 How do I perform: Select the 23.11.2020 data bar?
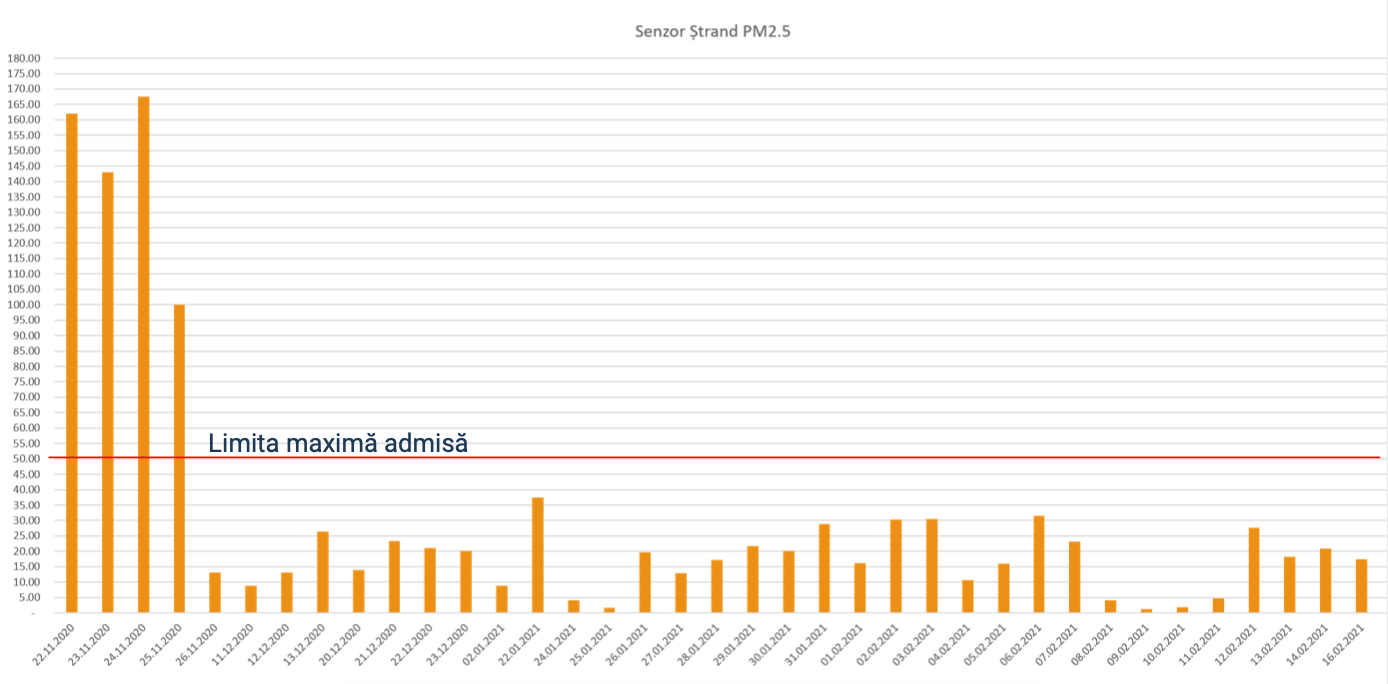(108, 392)
